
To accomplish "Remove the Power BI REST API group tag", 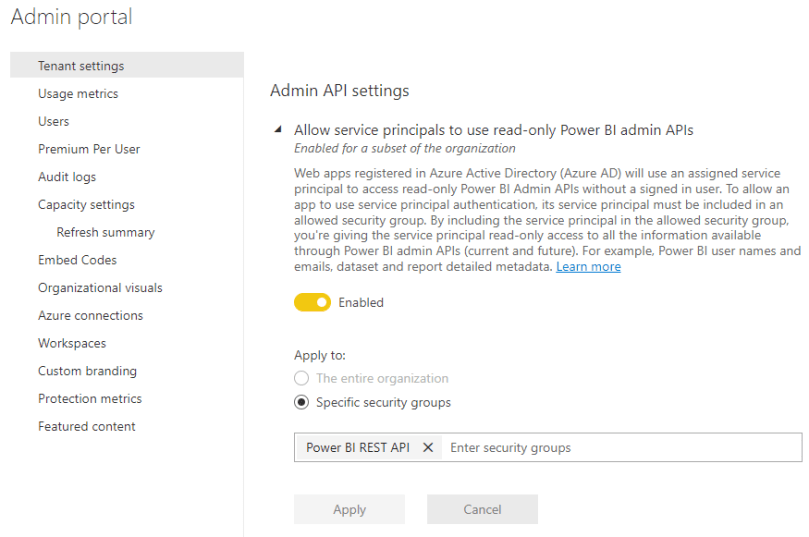I will click(428, 448).
